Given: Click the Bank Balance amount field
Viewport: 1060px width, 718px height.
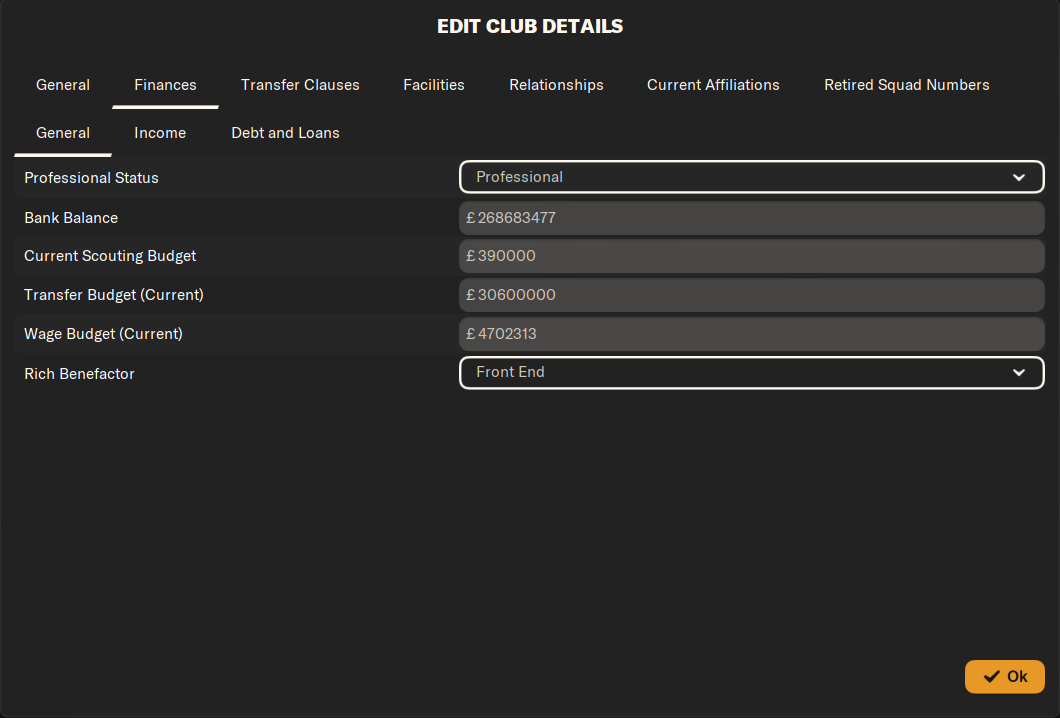Looking at the screenshot, I should click(x=751, y=217).
